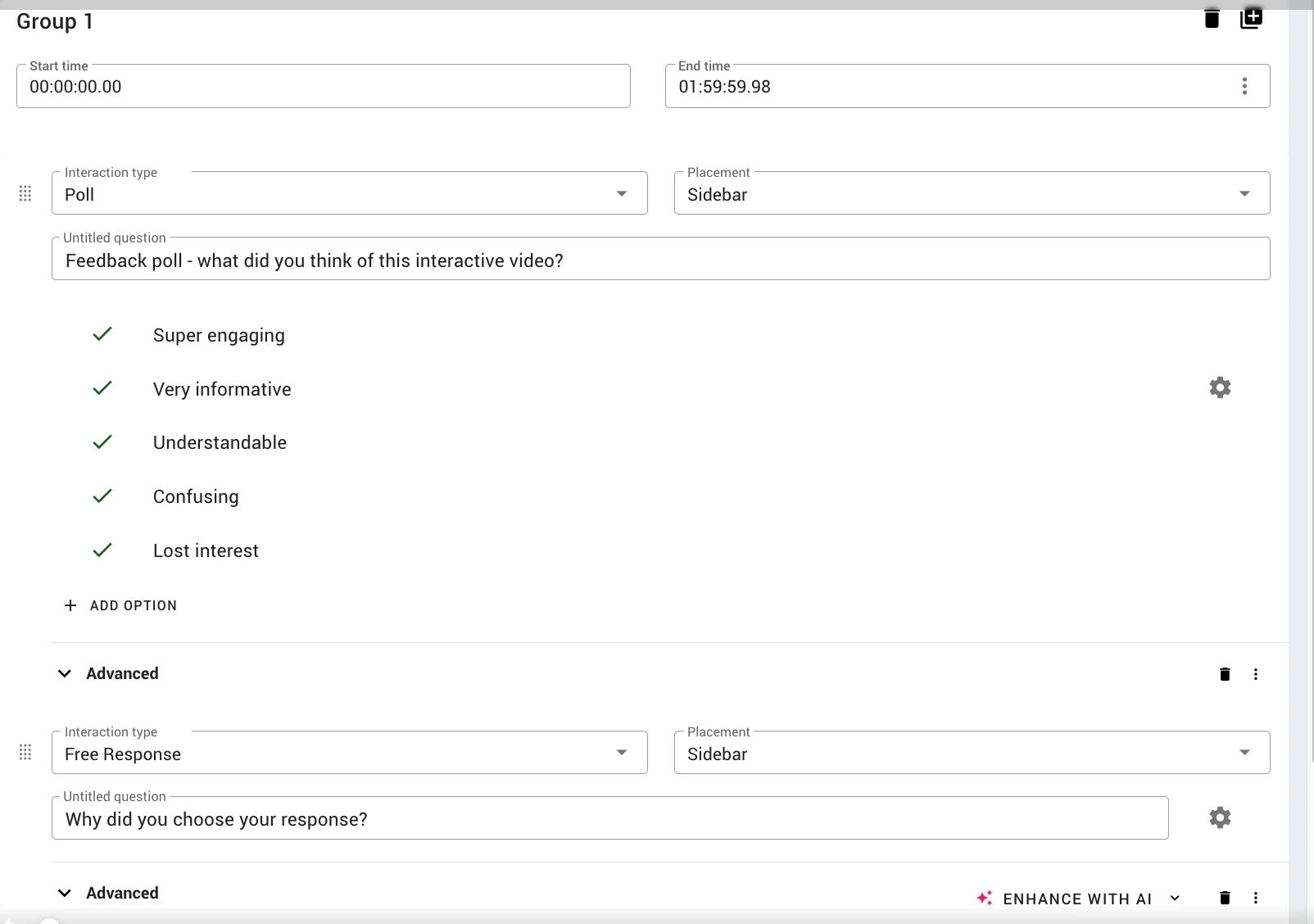Toggle the checkmark for Understandable
Image resolution: width=1314 pixels, height=924 pixels.
pyautogui.click(x=102, y=442)
